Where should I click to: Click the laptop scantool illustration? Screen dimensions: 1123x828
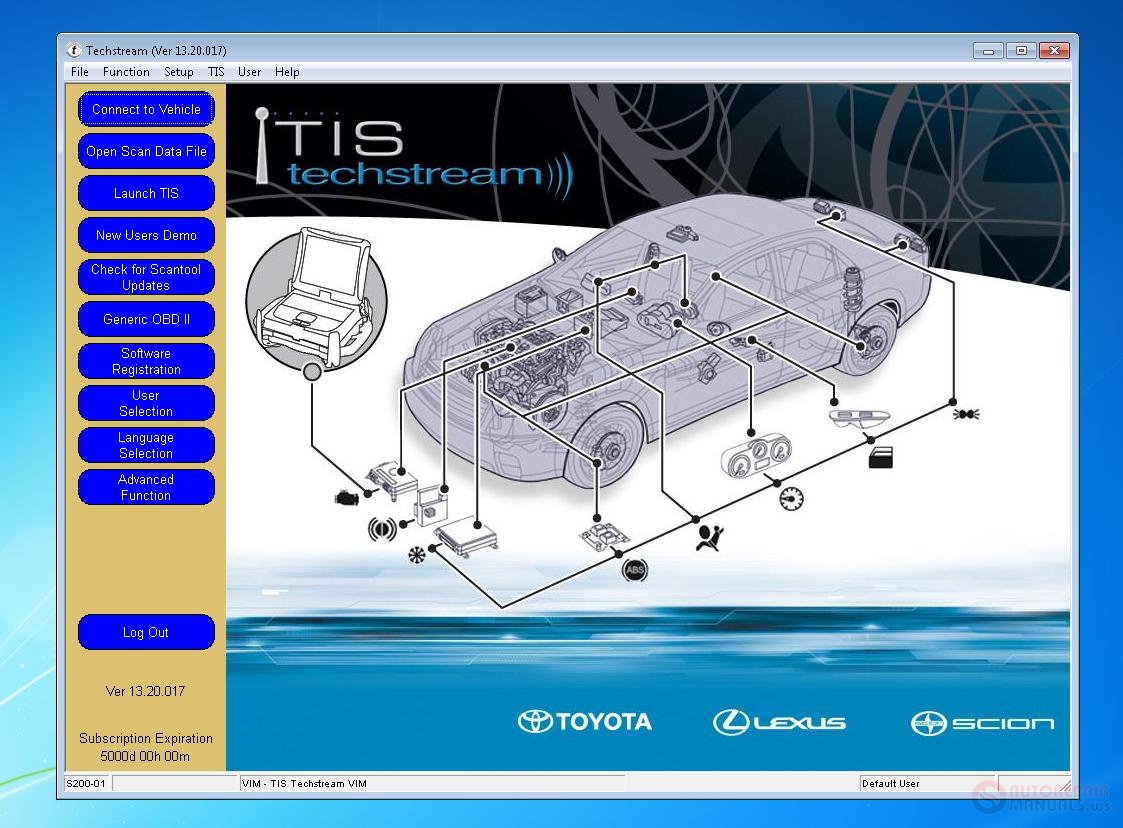tap(316, 299)
